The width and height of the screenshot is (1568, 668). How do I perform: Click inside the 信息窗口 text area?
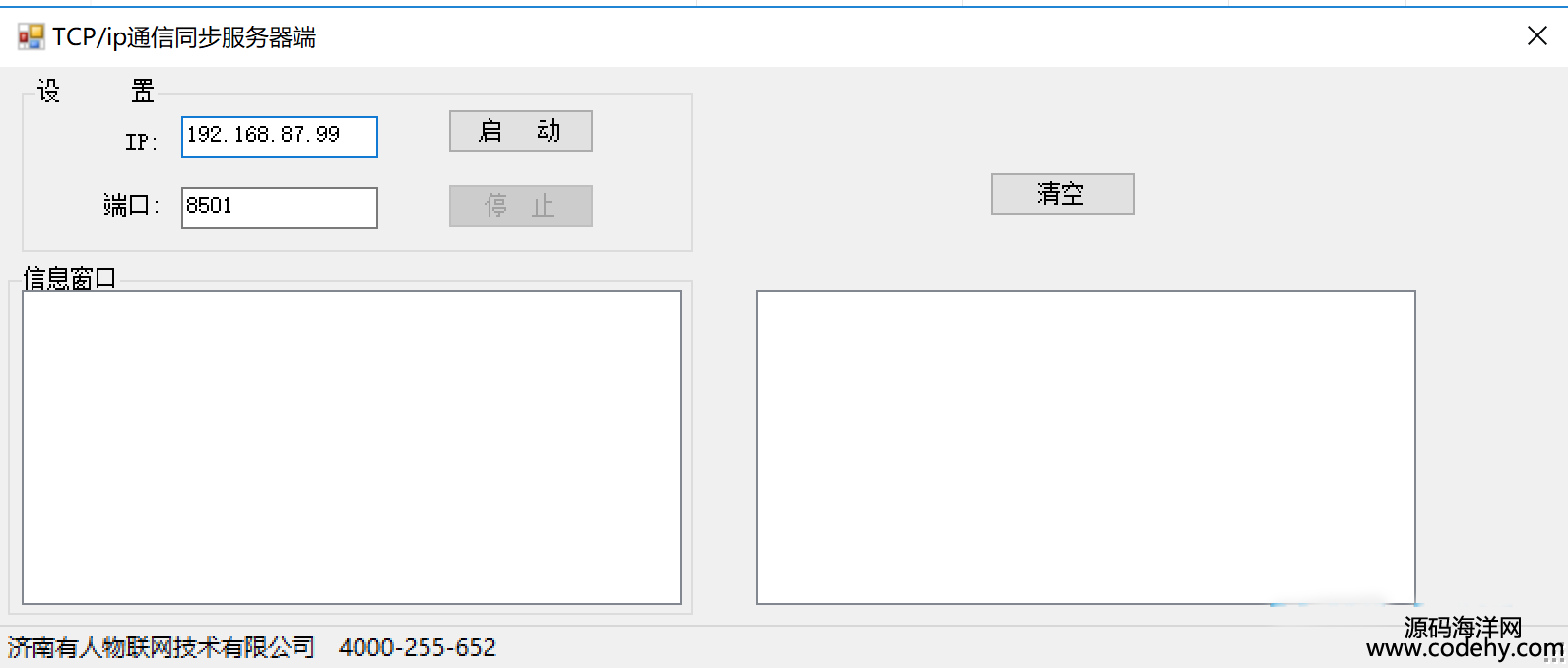352,447
